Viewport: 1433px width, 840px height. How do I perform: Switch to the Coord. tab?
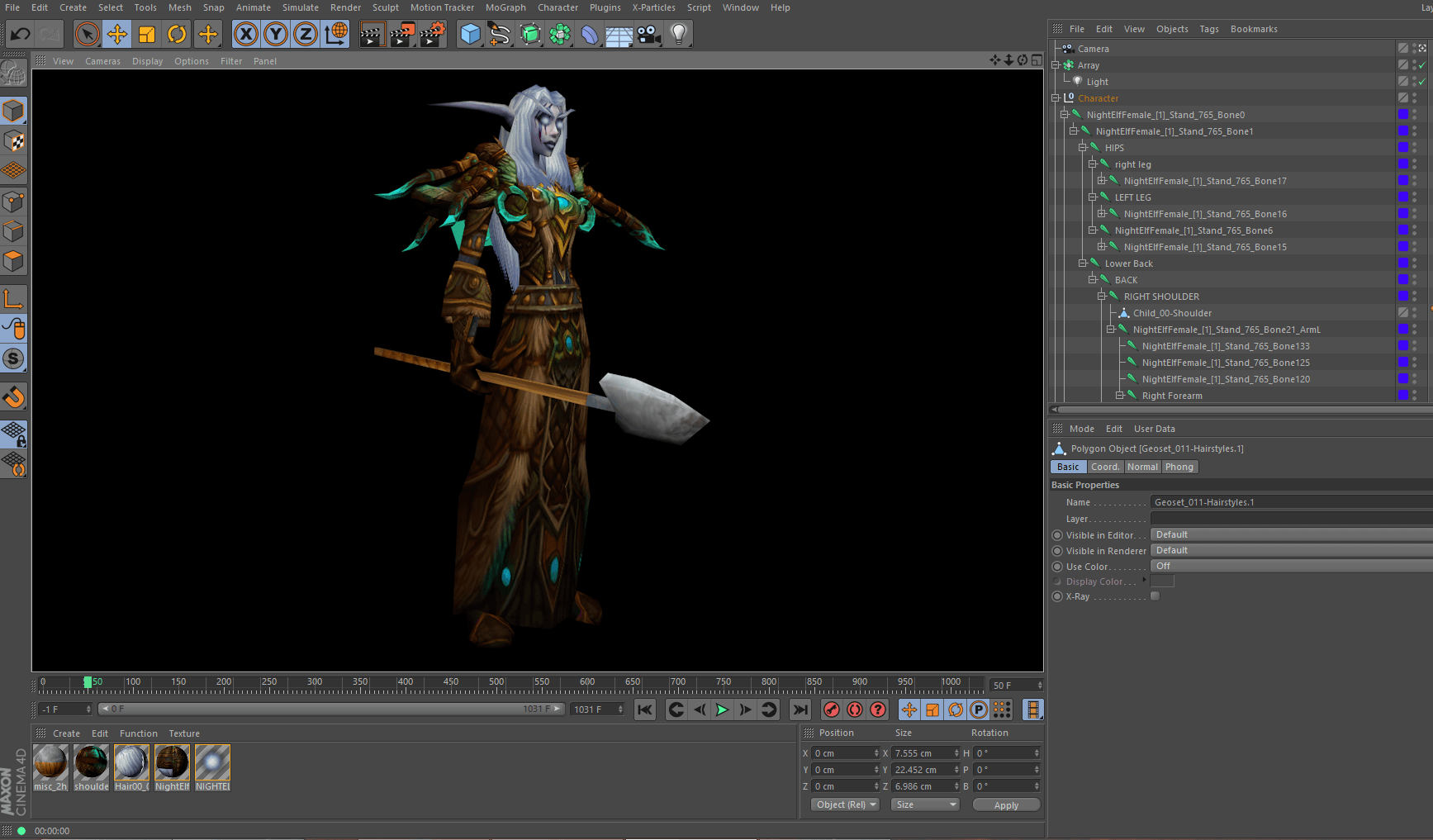coord(1104,467)
